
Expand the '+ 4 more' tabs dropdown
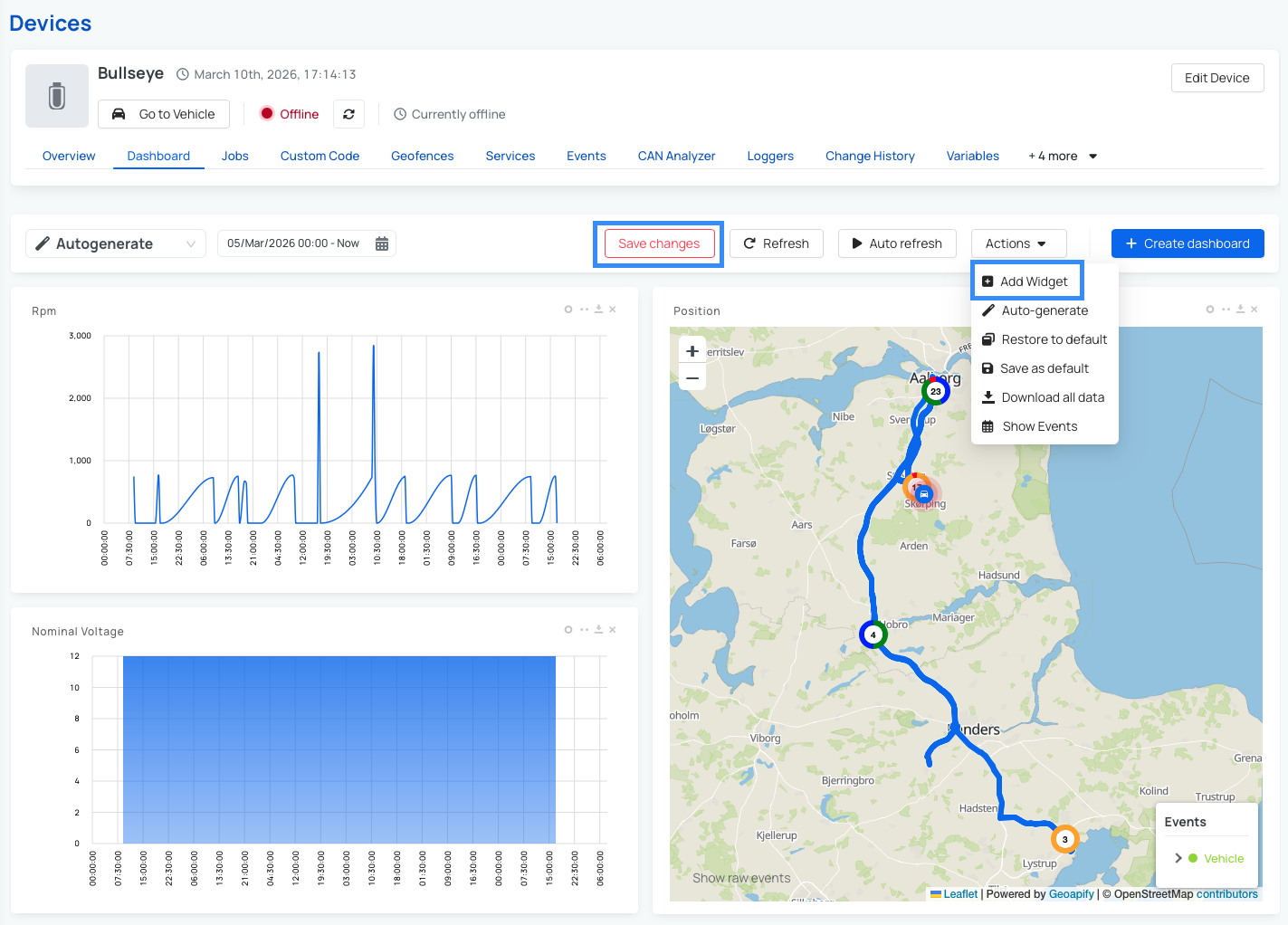[1063, 157]
